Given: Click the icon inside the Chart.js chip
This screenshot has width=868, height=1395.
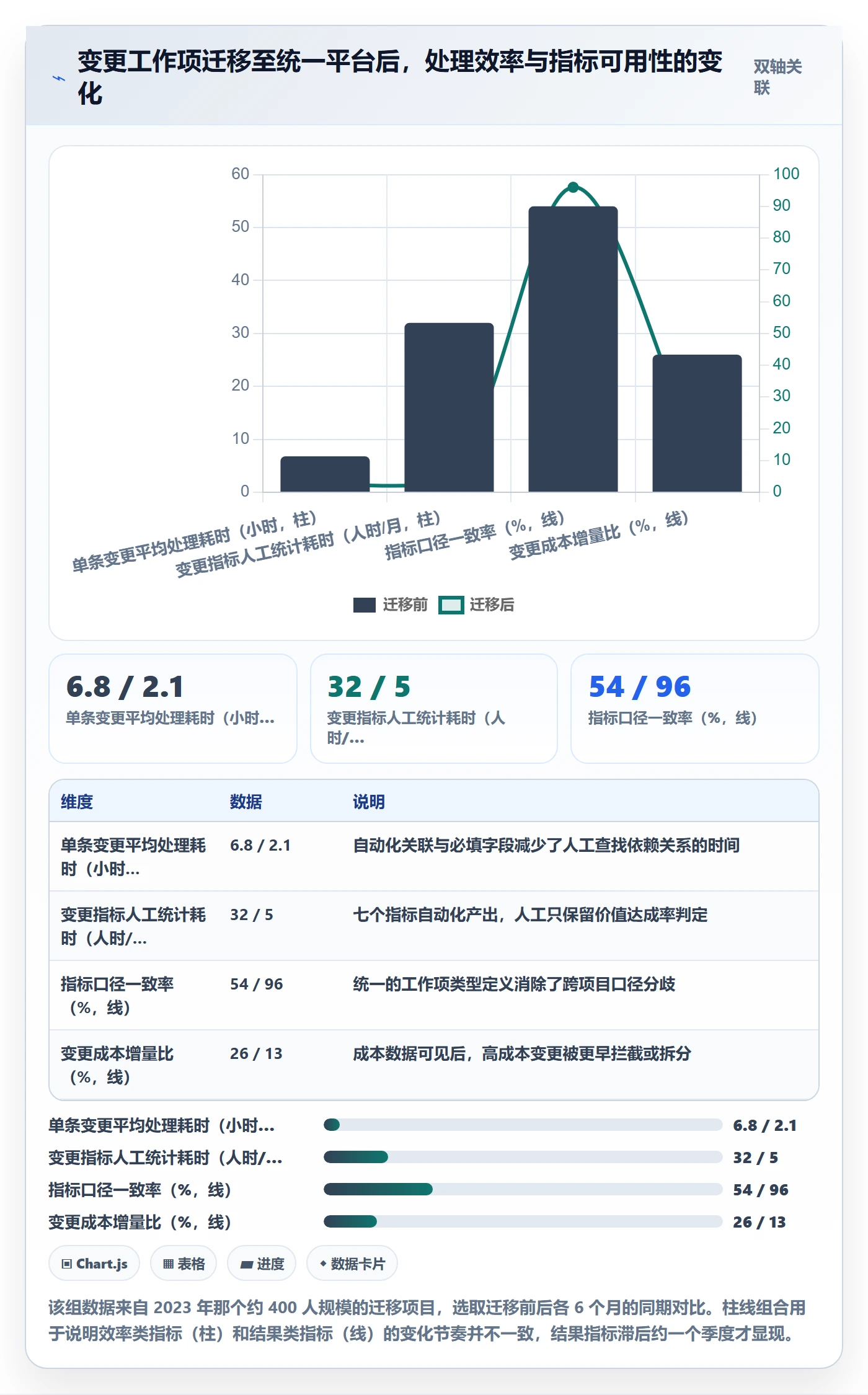Looking at the screenshot, I should 67,1264.
